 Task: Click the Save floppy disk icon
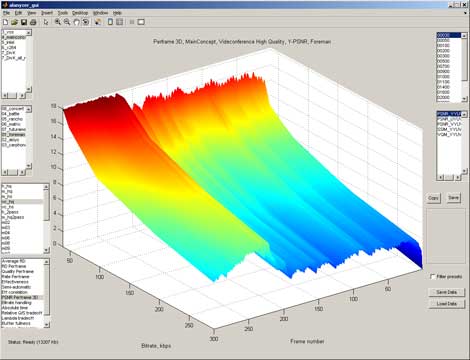point(24,22)
